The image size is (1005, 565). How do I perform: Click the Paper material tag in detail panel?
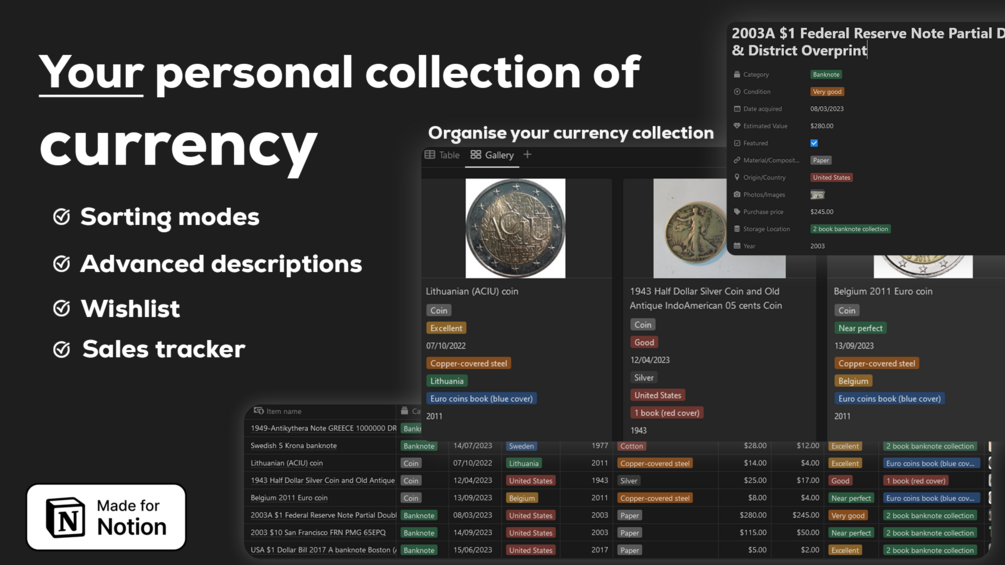(821, 160)
